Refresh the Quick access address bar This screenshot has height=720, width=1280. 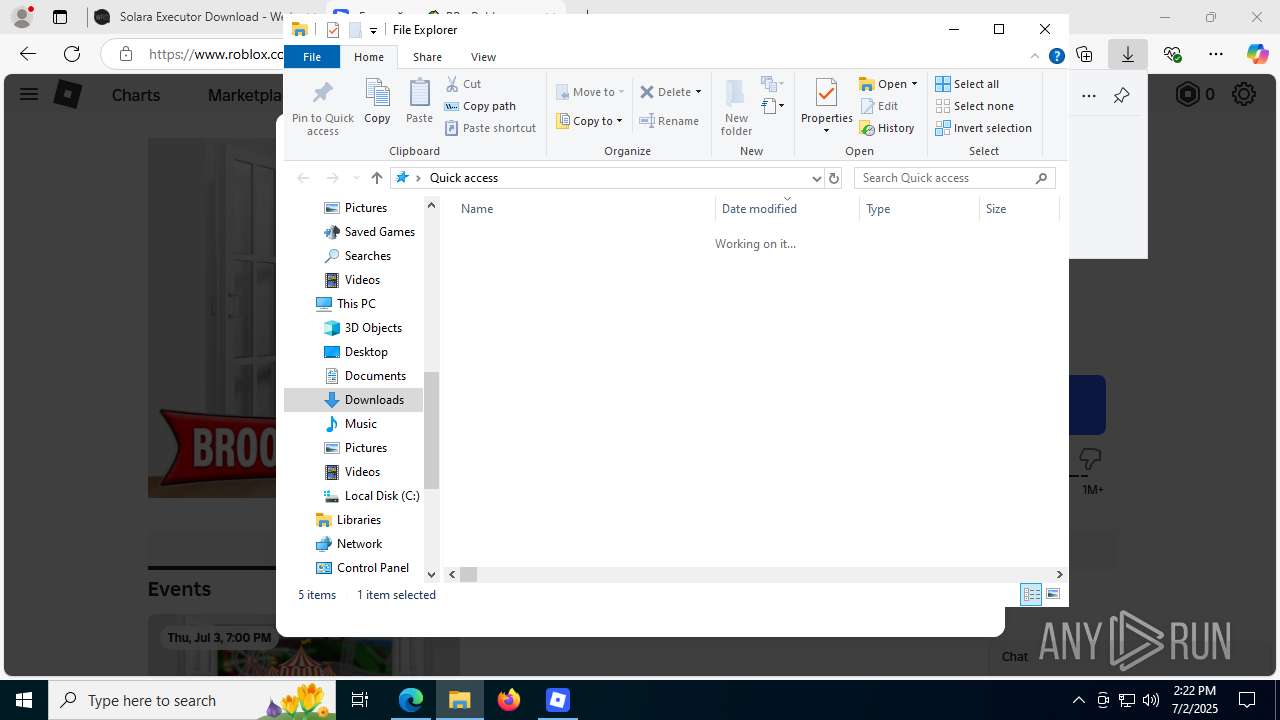(x=834, y=178)
